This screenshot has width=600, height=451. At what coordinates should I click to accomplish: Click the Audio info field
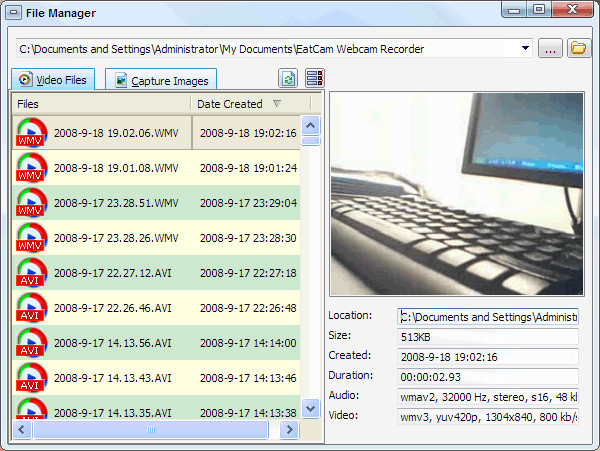pyautogui.click(x=488, y=397)
